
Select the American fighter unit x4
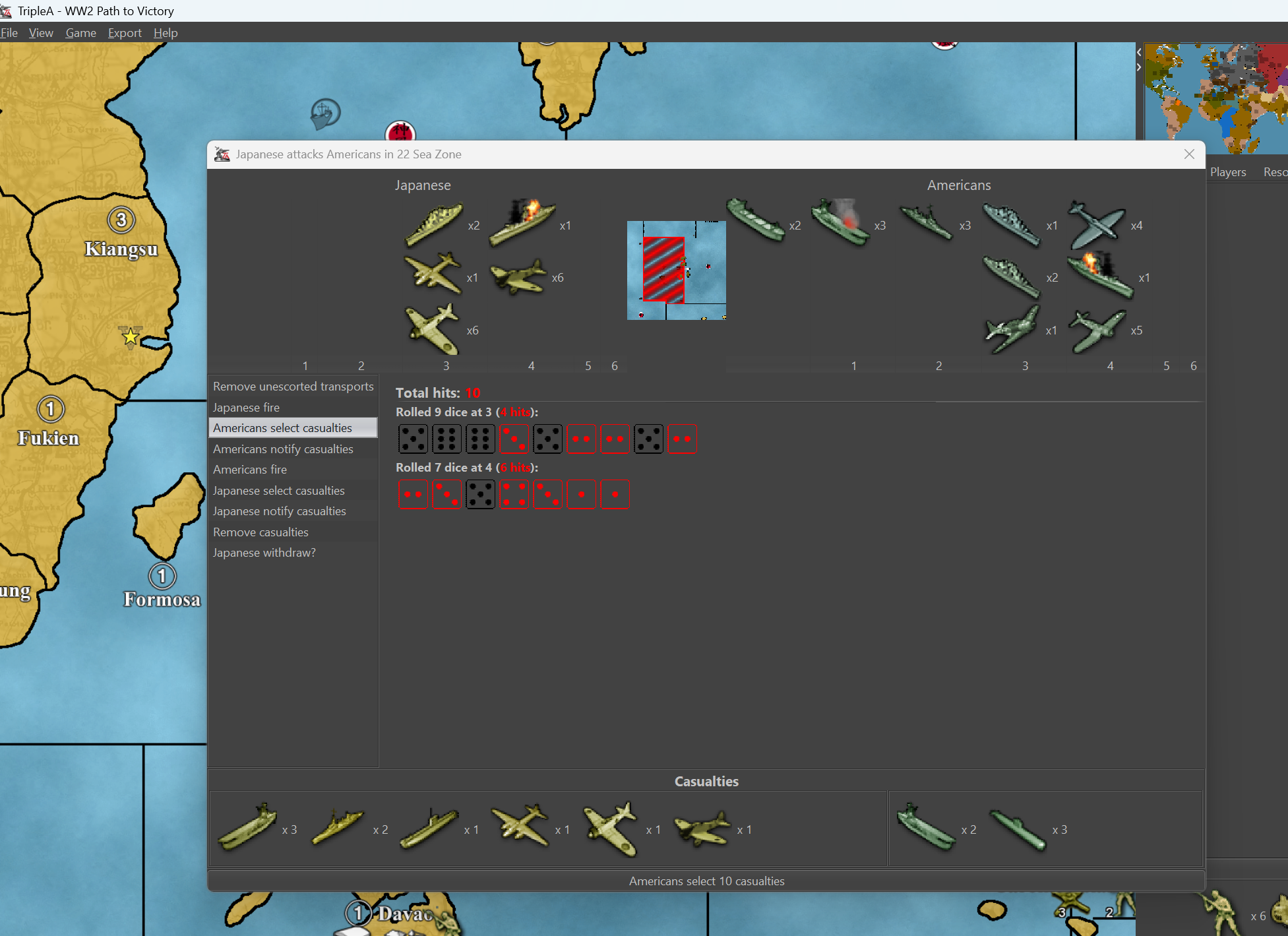(x=1096, y=224)
